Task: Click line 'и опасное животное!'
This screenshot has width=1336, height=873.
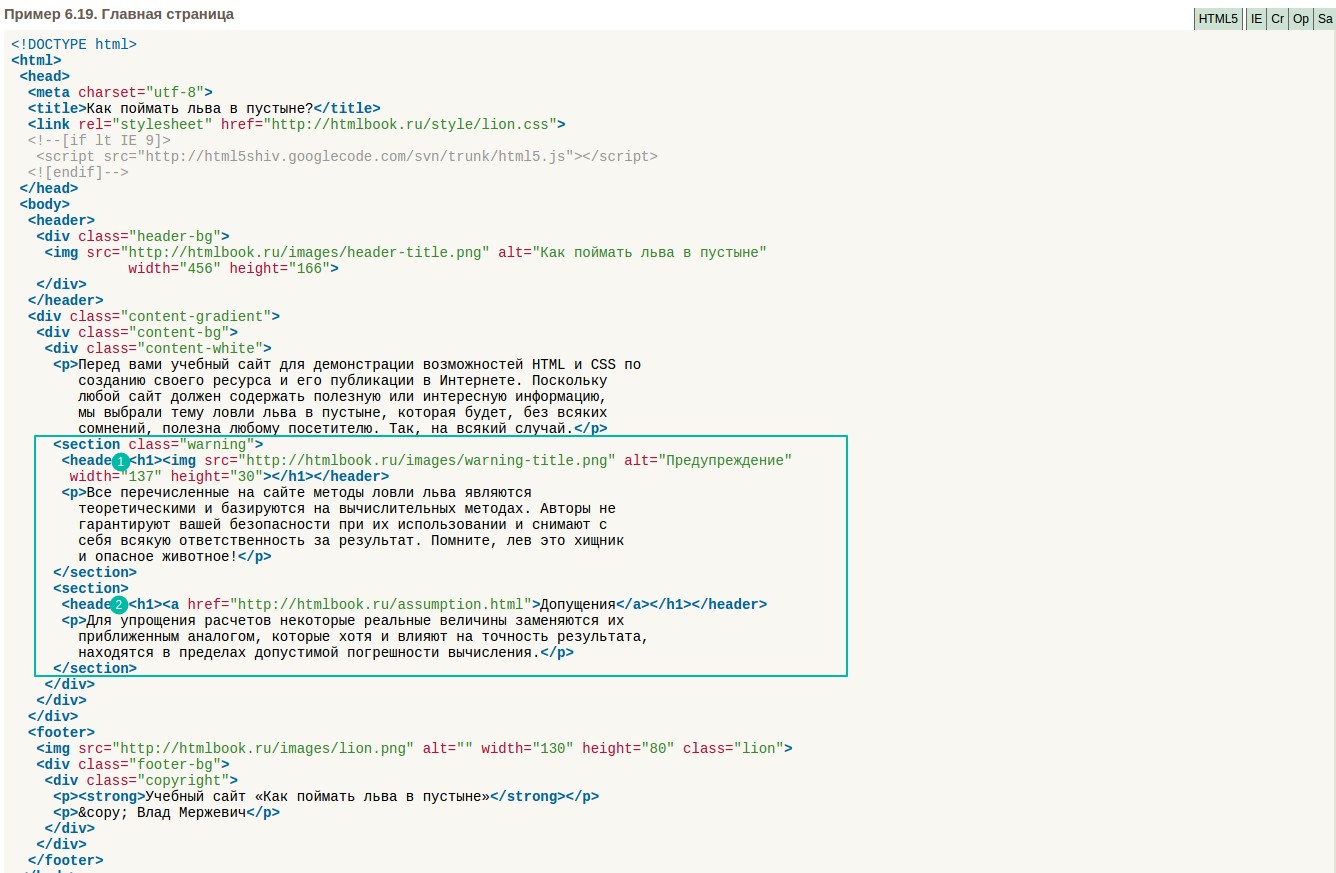Action: coord(175,556)
